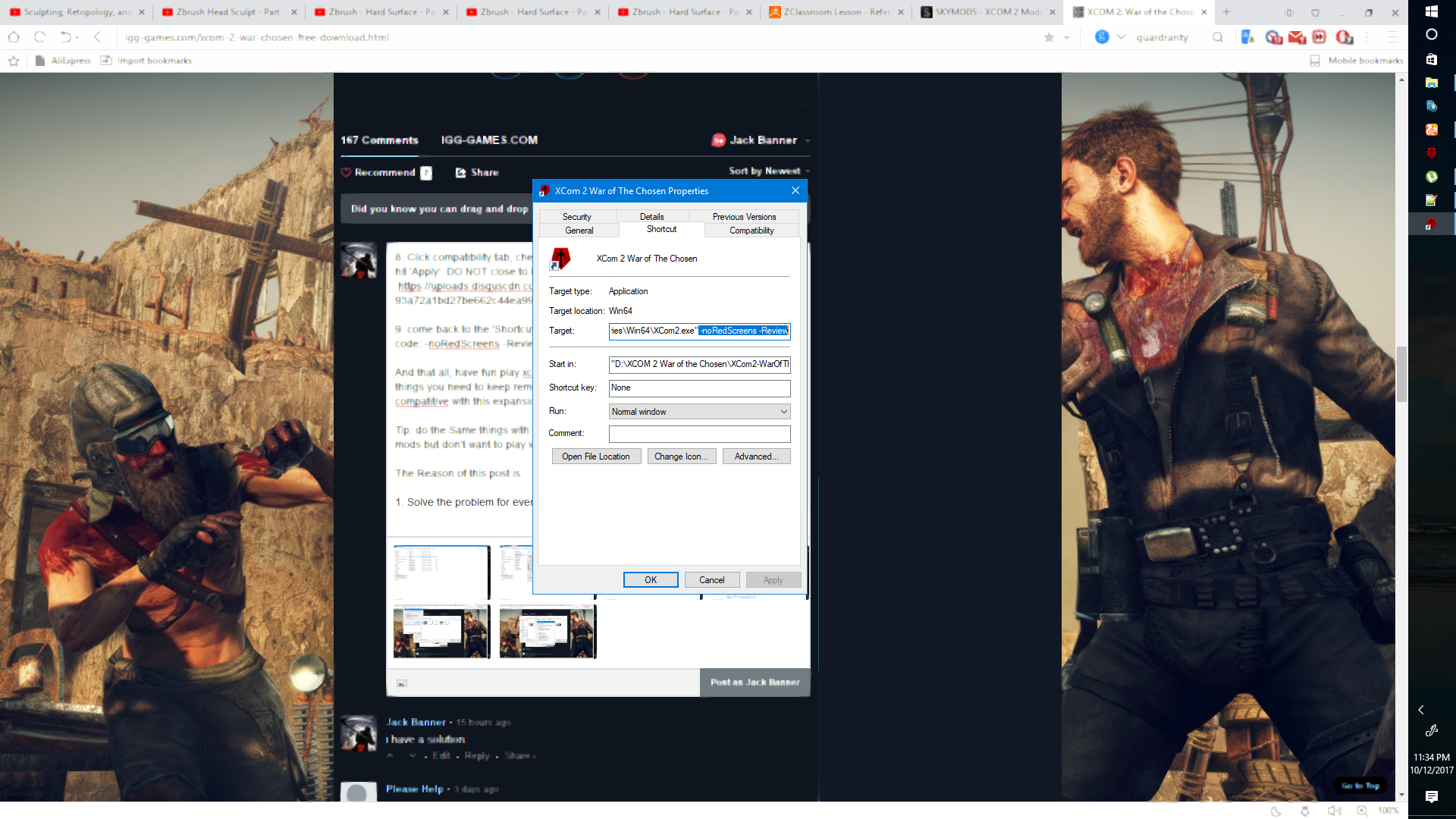Screen dimensions: 1456x819
Task: Expand the Run window mode dropdown
Action: [x=783, y=412]
